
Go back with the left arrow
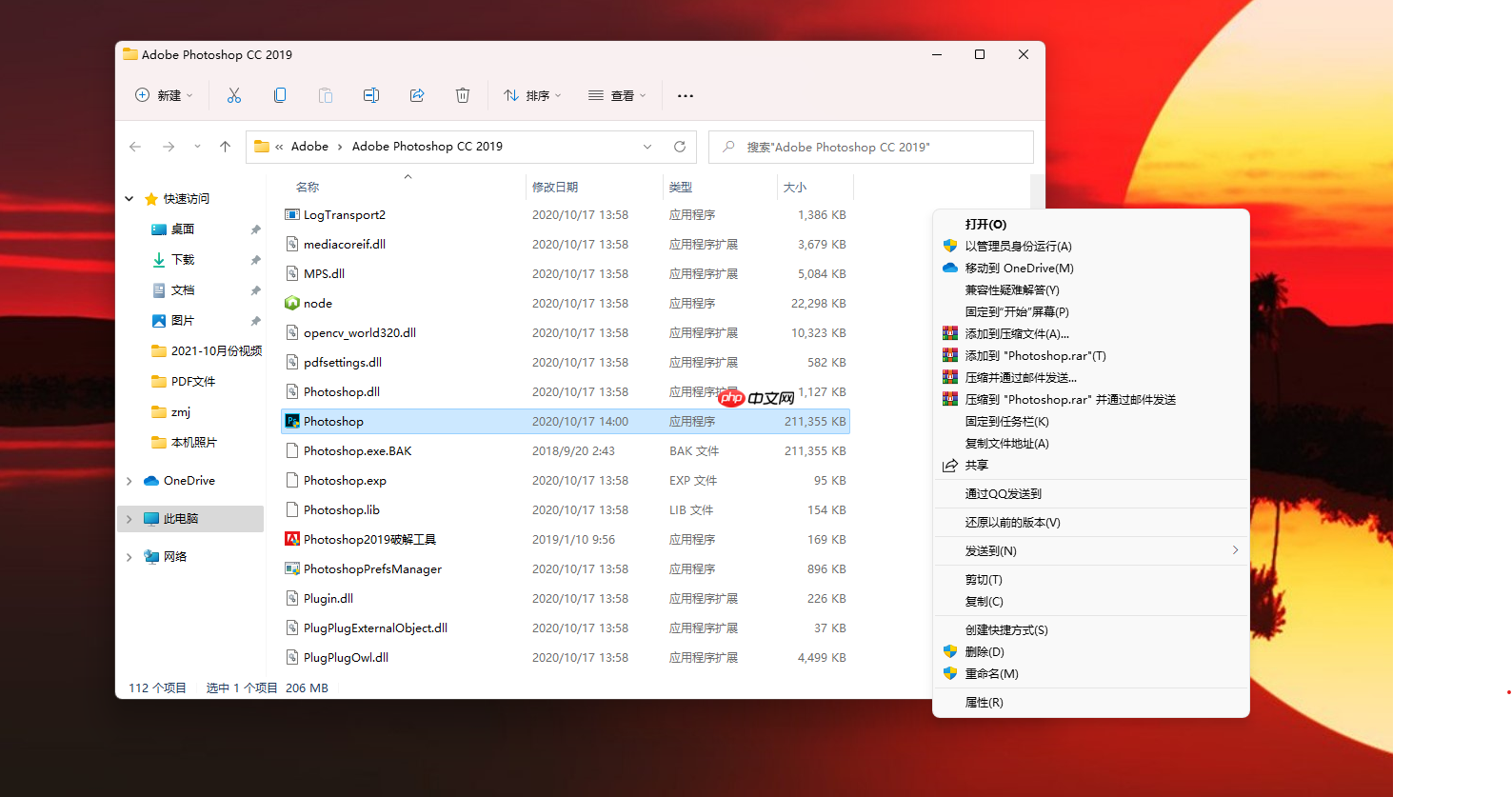point(135,147)
